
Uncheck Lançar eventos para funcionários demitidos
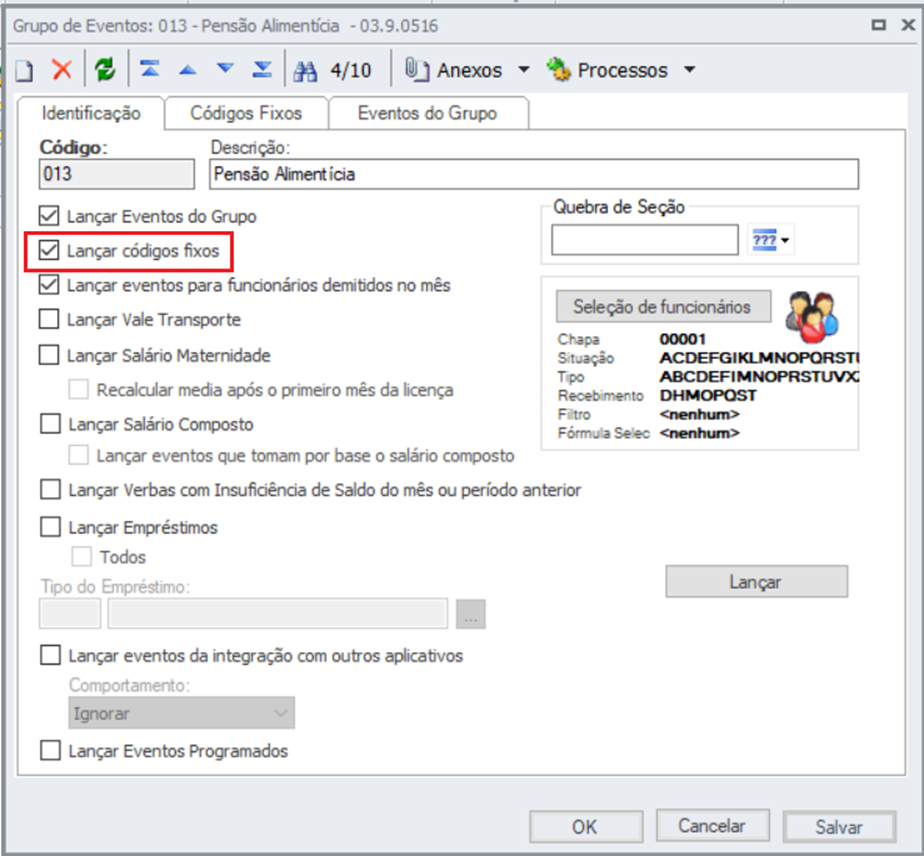(x=49, y=285)
